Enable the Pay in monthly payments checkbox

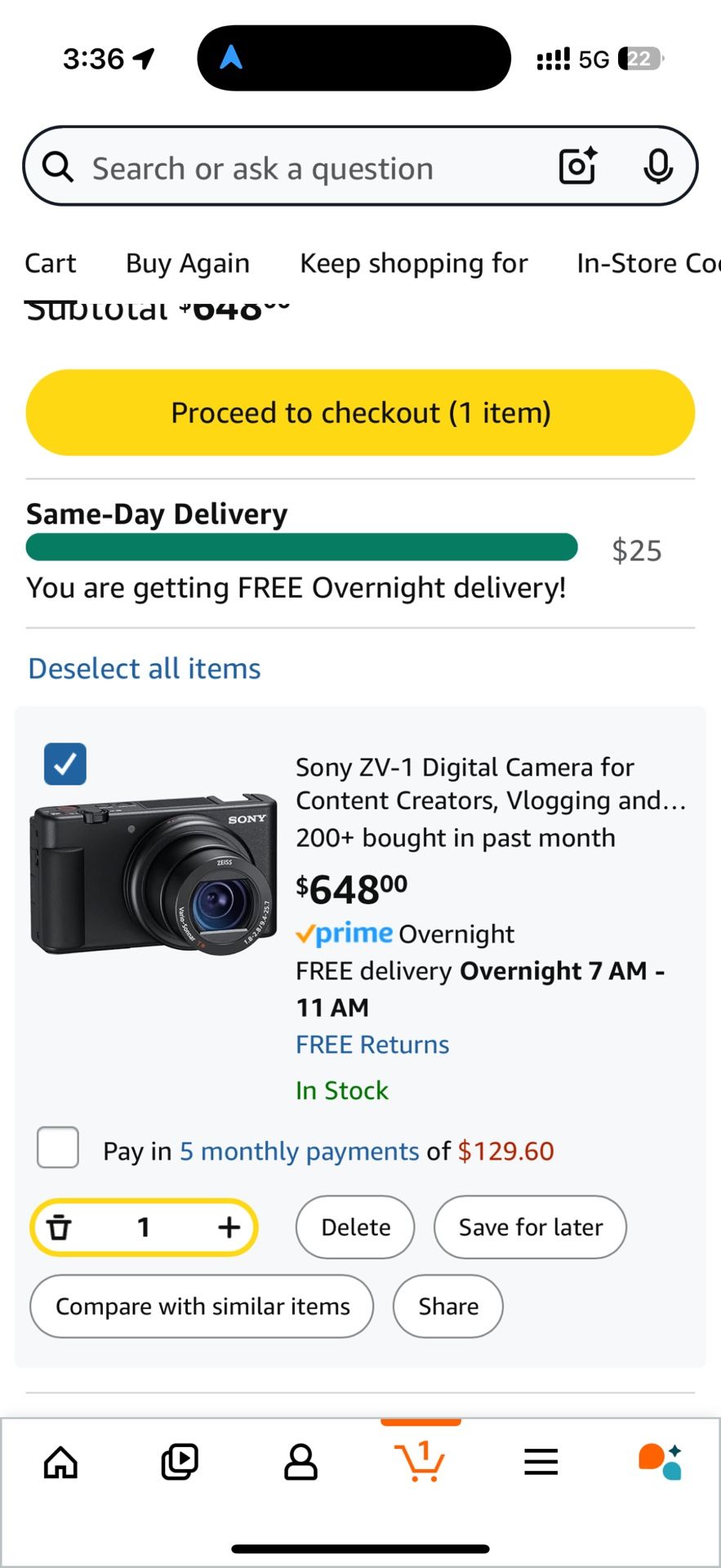coord(58,1147)
